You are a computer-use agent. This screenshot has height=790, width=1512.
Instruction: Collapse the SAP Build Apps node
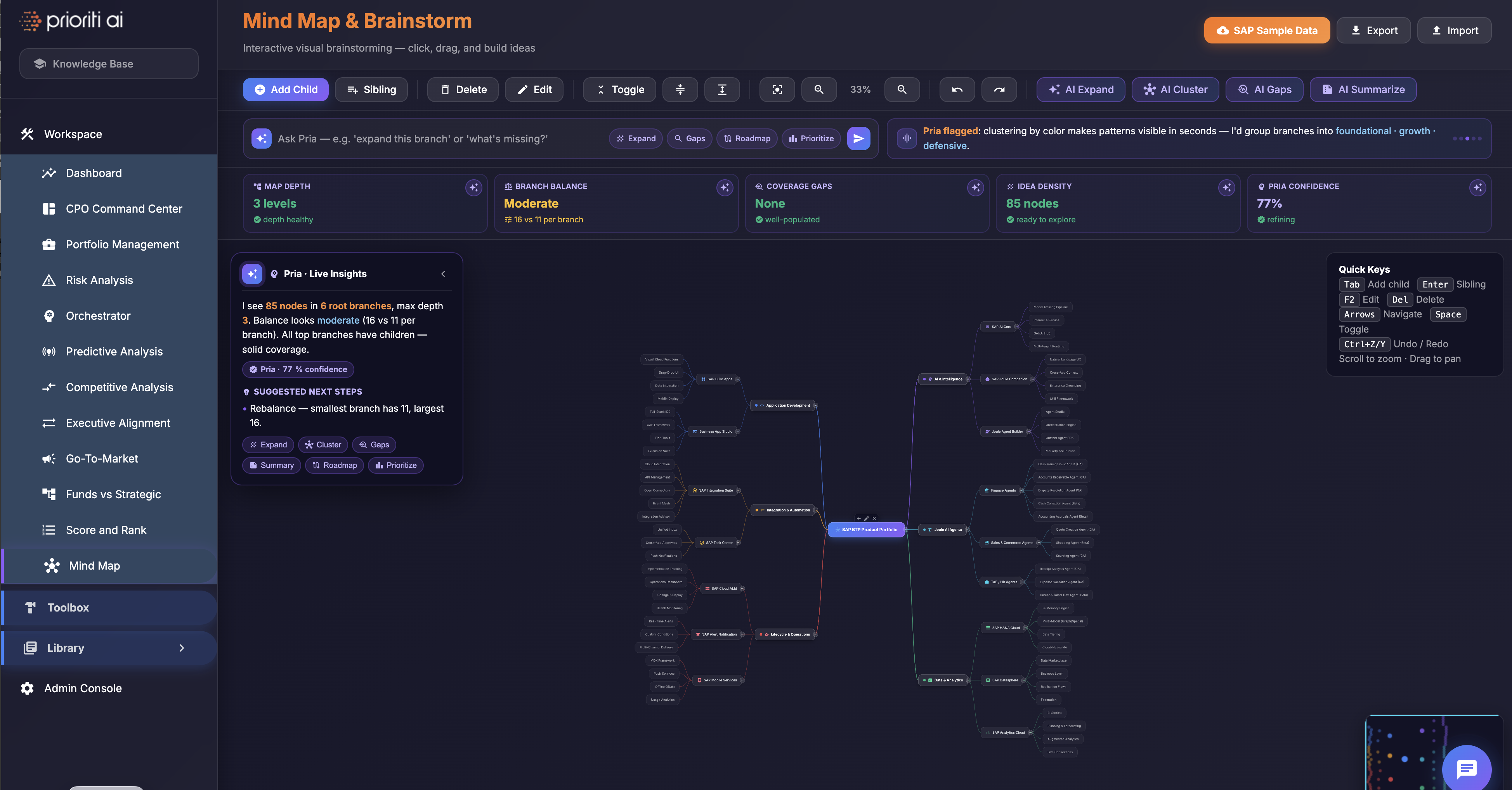pos(737,379)
